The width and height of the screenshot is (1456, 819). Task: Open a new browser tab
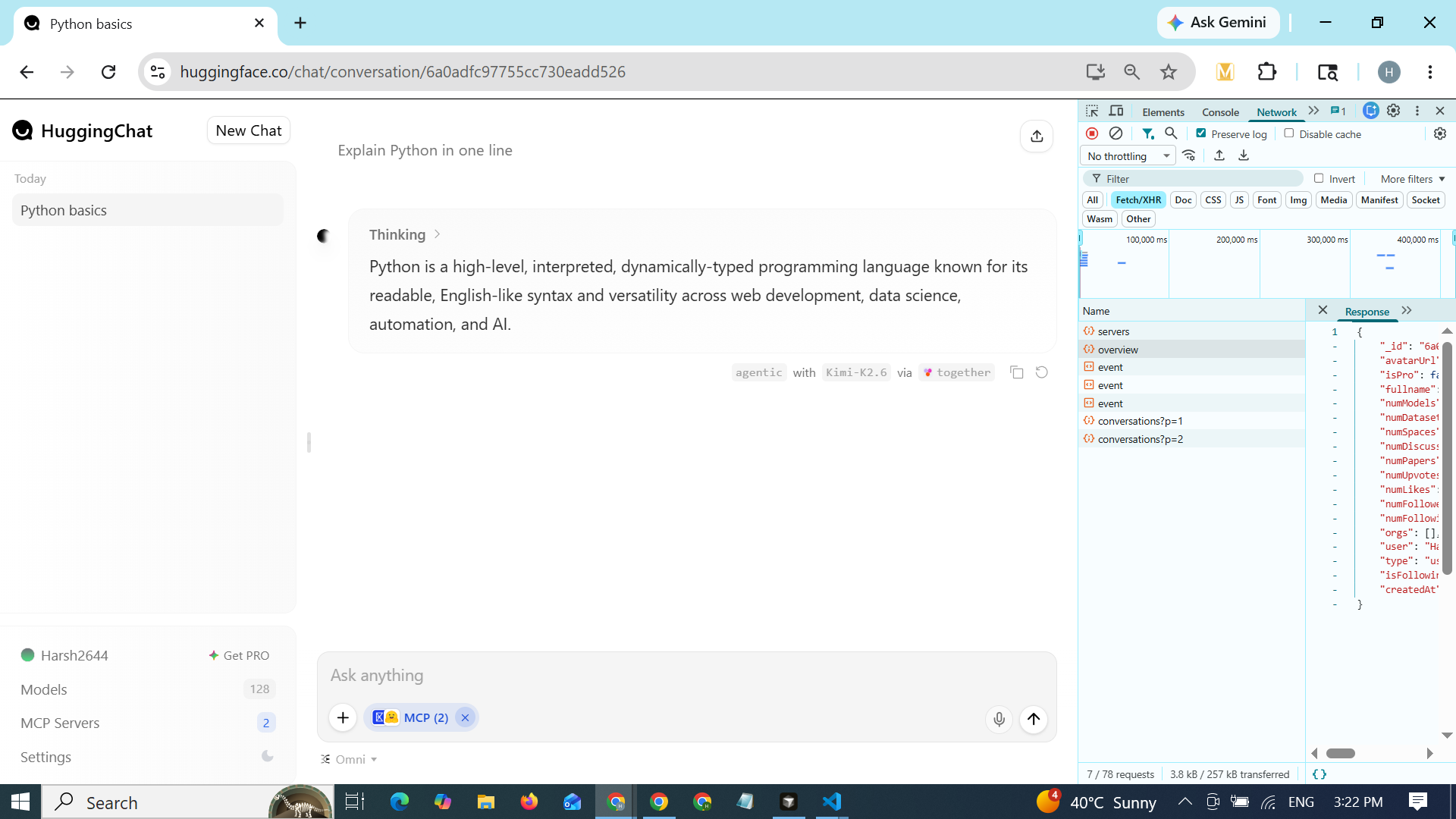pos(300,23)
